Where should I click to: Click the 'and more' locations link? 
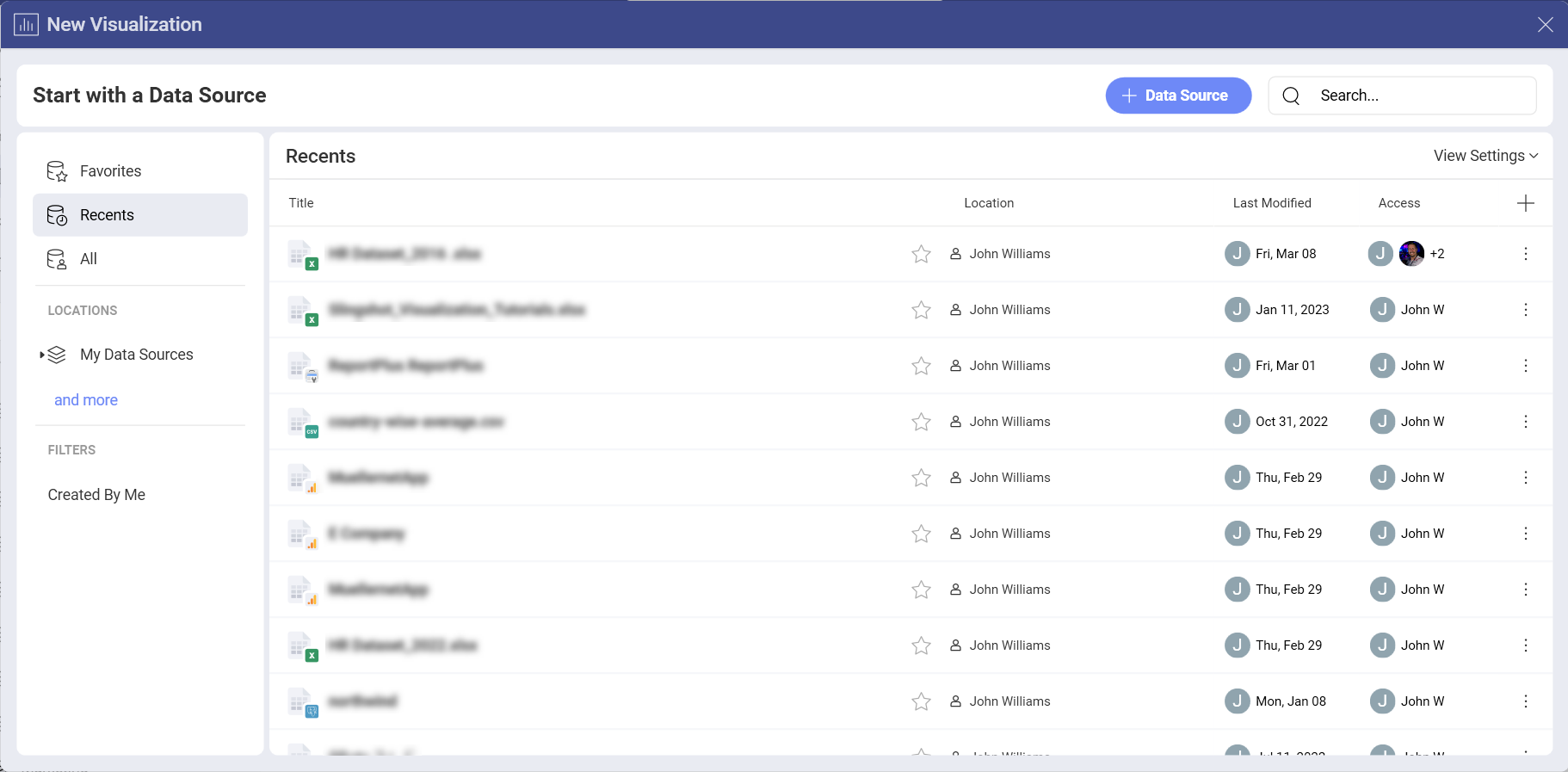[86, 400]
